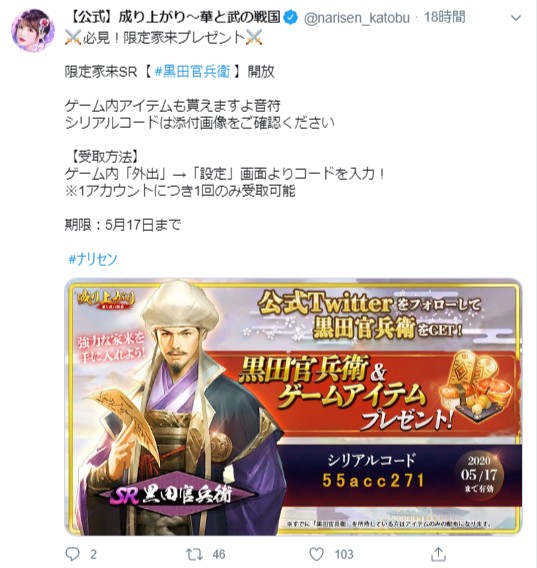The height and width of the screenshot is (568, 537).
Task: Click the retweet count 46
Action: 219,554
